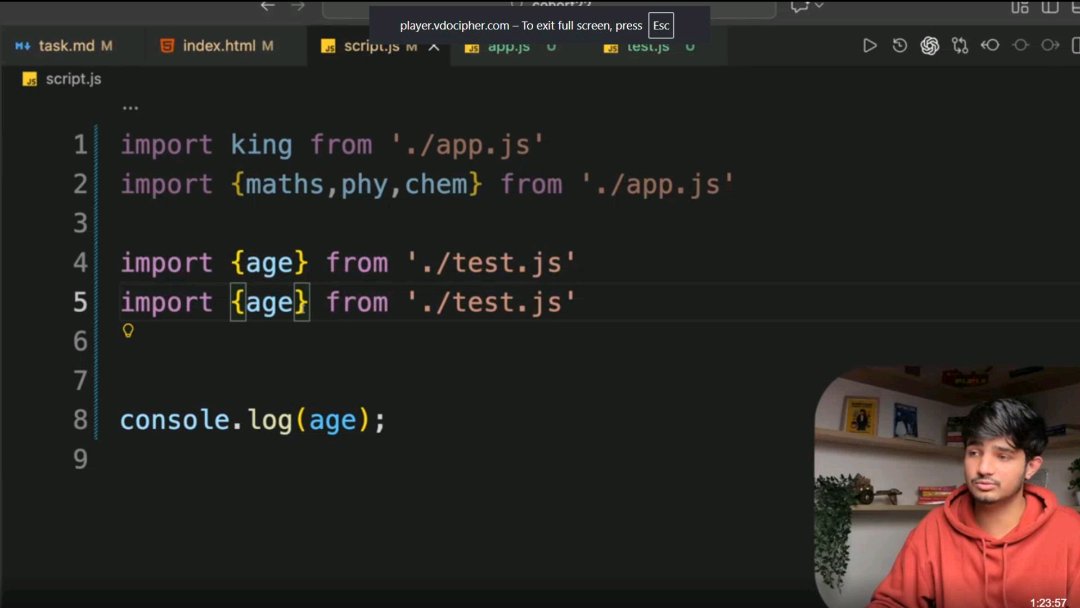The height and width of the screenshot is (608, 1080).
Task: Click './app.js' string on line 1
Action: click(467, 145)
